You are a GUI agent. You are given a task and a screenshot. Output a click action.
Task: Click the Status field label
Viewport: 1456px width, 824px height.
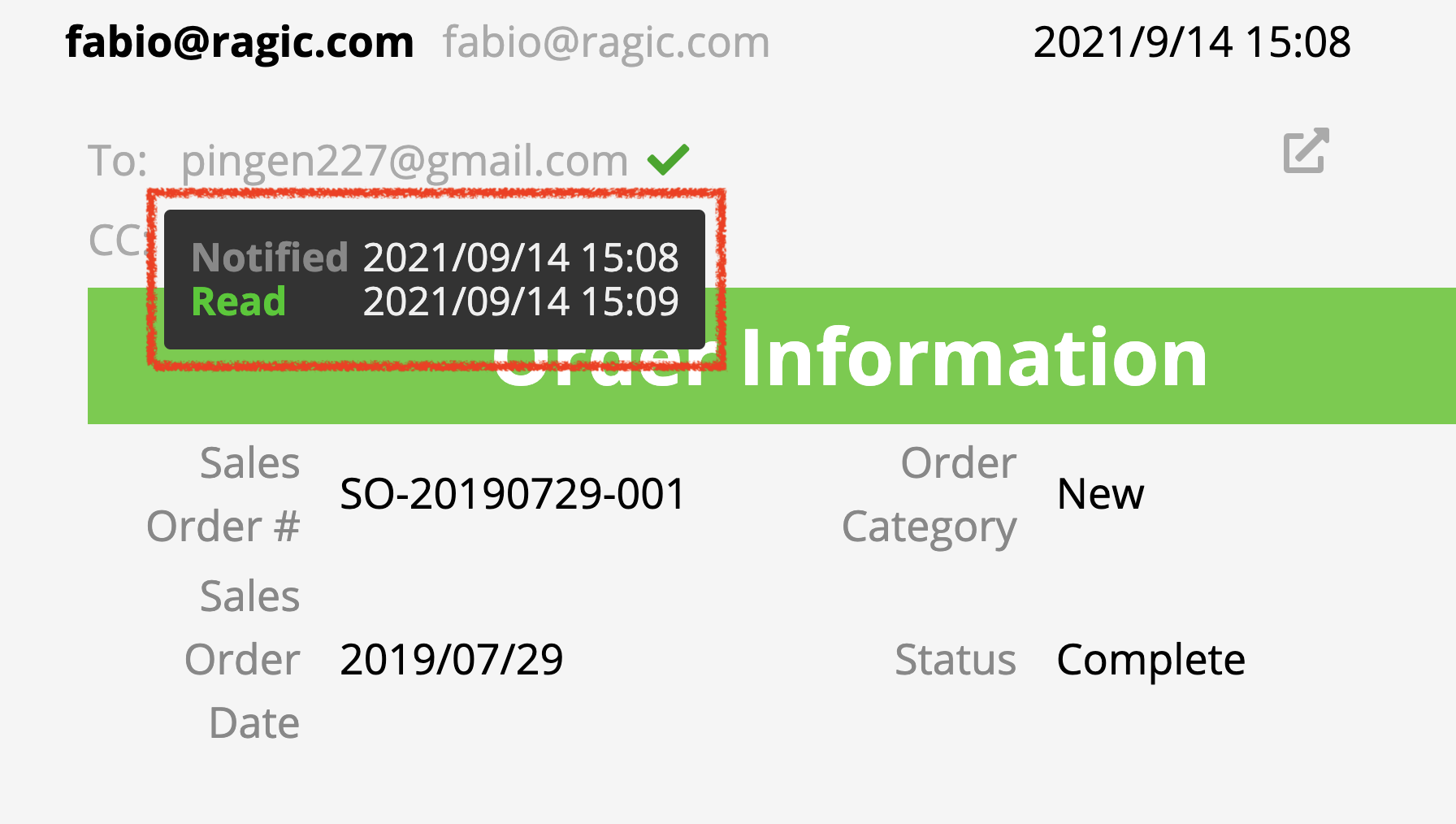(x=955, y=659)
